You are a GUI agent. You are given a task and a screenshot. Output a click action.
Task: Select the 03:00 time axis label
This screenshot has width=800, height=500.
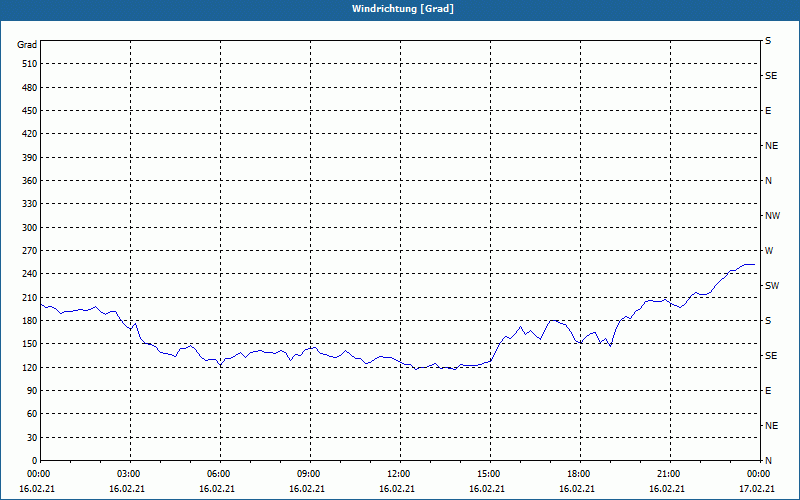coord(129,474)
